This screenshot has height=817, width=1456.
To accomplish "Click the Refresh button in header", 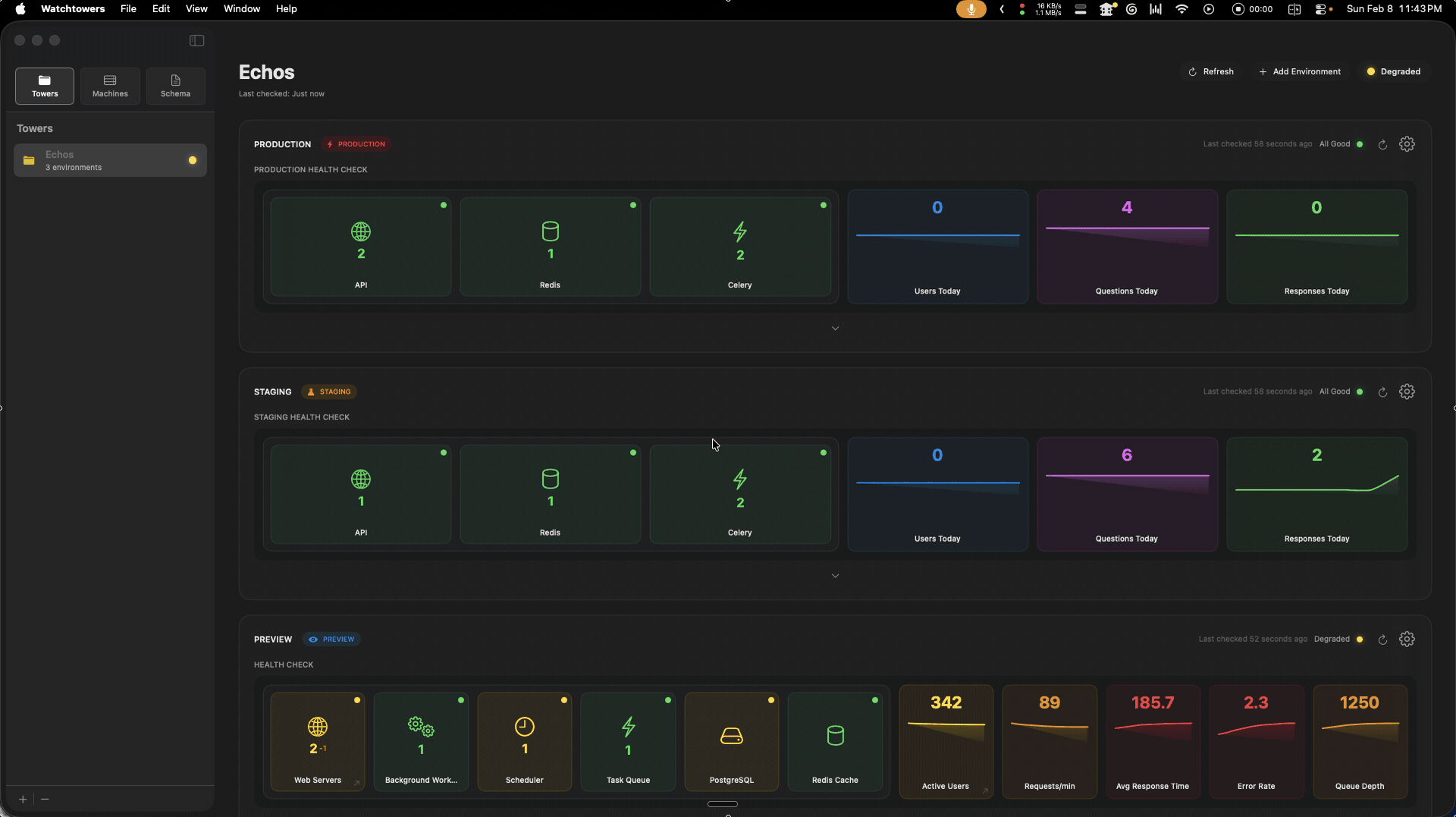I will coord(1211,71).
